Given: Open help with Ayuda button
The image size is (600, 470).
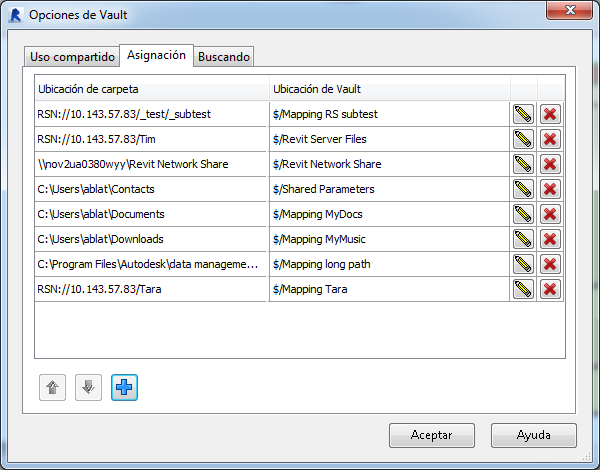Looking at the screenshot, I should pos(533,435).
